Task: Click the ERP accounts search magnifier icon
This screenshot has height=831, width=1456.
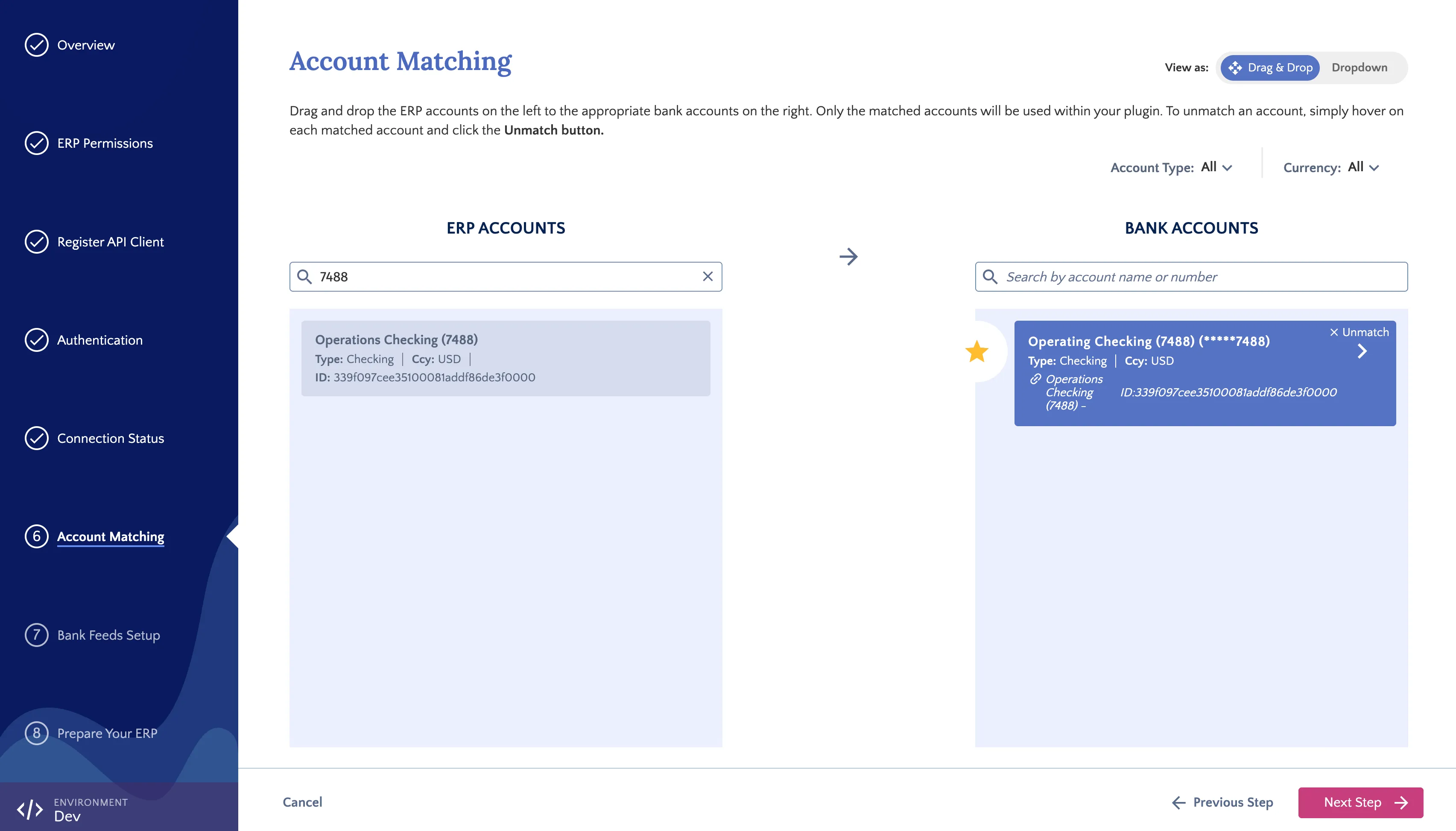Action: click(305, 277)
